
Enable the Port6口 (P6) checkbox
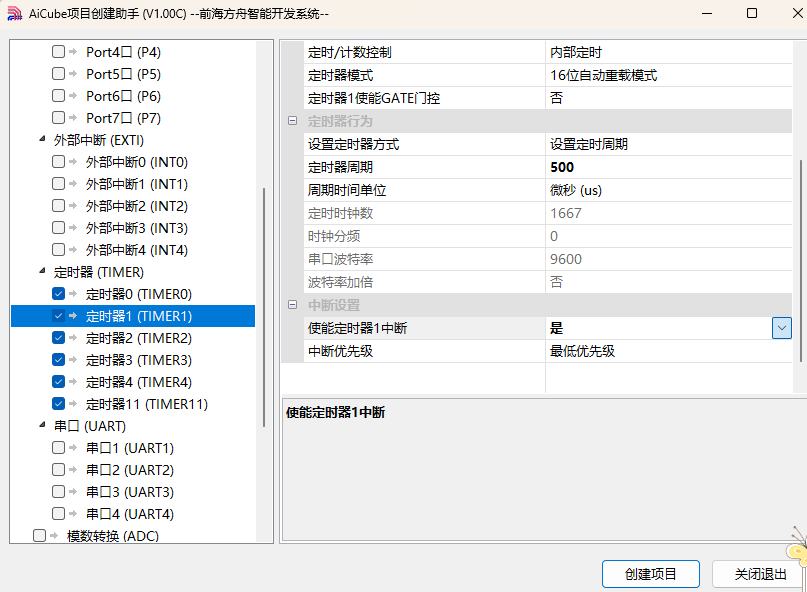click(58, 96)
